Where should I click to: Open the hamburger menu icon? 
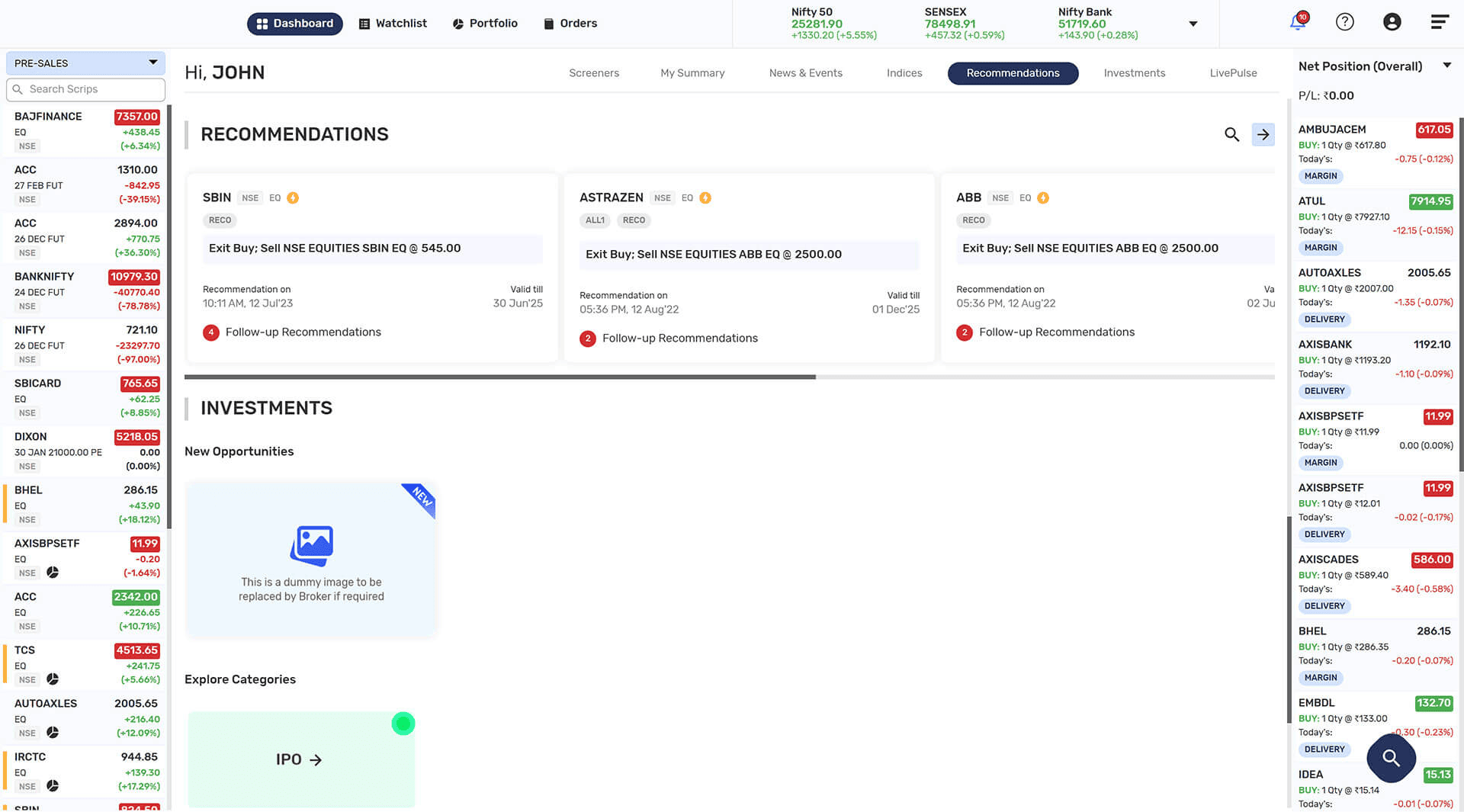(x=1440, y=22)
